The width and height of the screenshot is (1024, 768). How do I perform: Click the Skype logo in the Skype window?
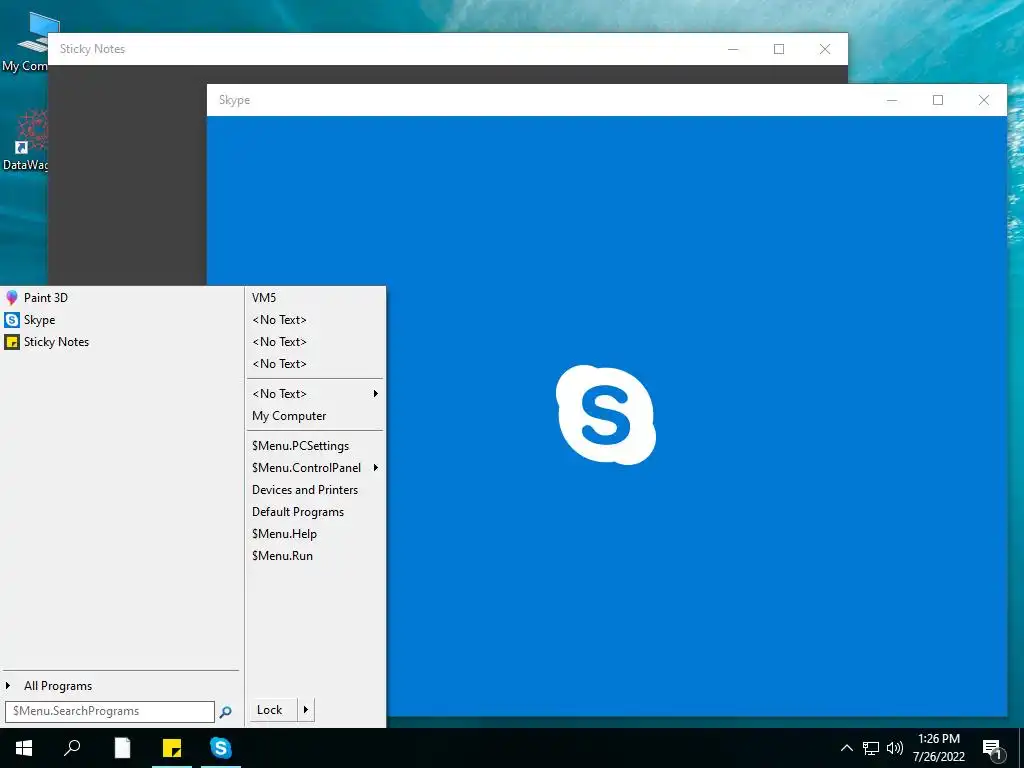click(x=605, y=415)
